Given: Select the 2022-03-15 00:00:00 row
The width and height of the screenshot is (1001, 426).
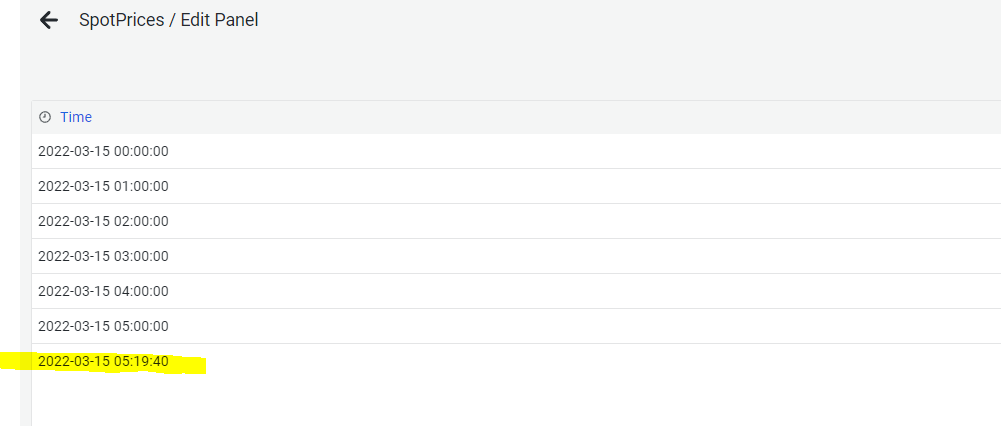Looking at the screenshot, I should tap(516, 151).
